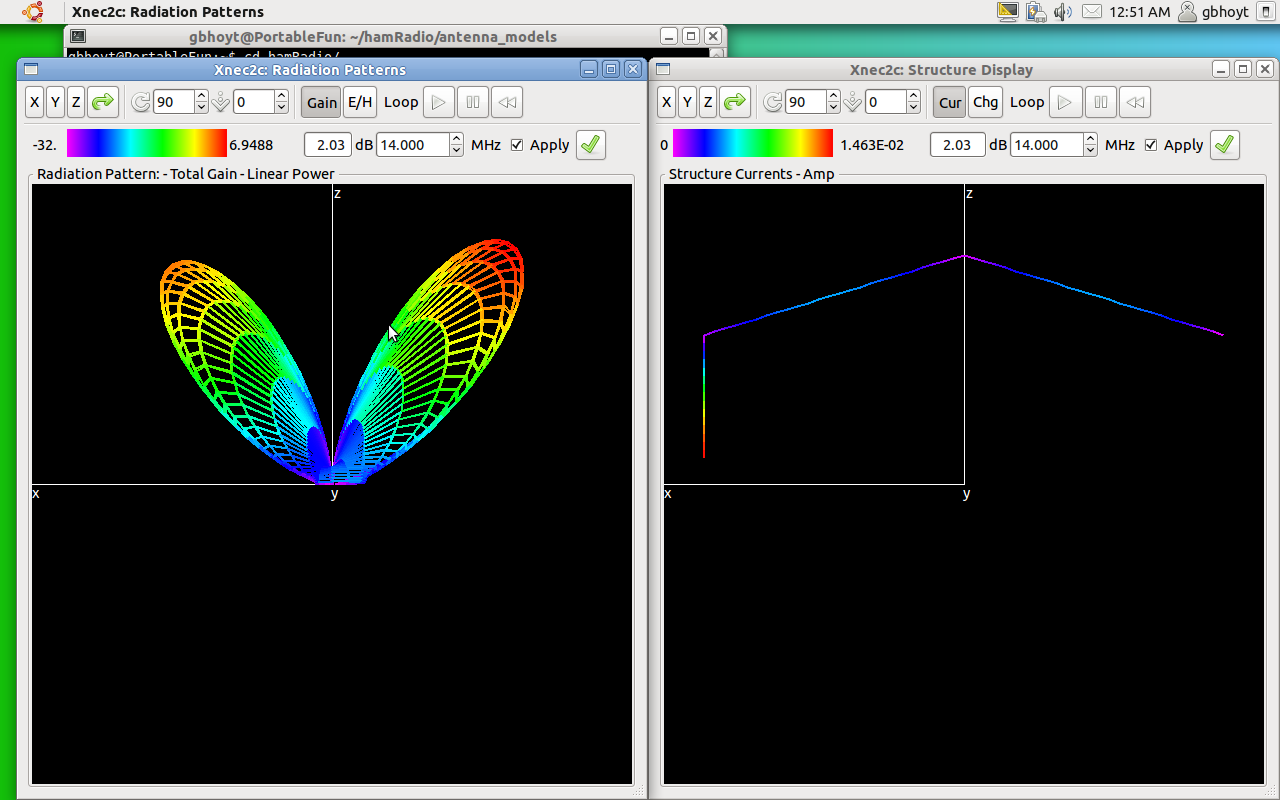Click green checkmark button in Structure Display

click(x=1225, y=144)
